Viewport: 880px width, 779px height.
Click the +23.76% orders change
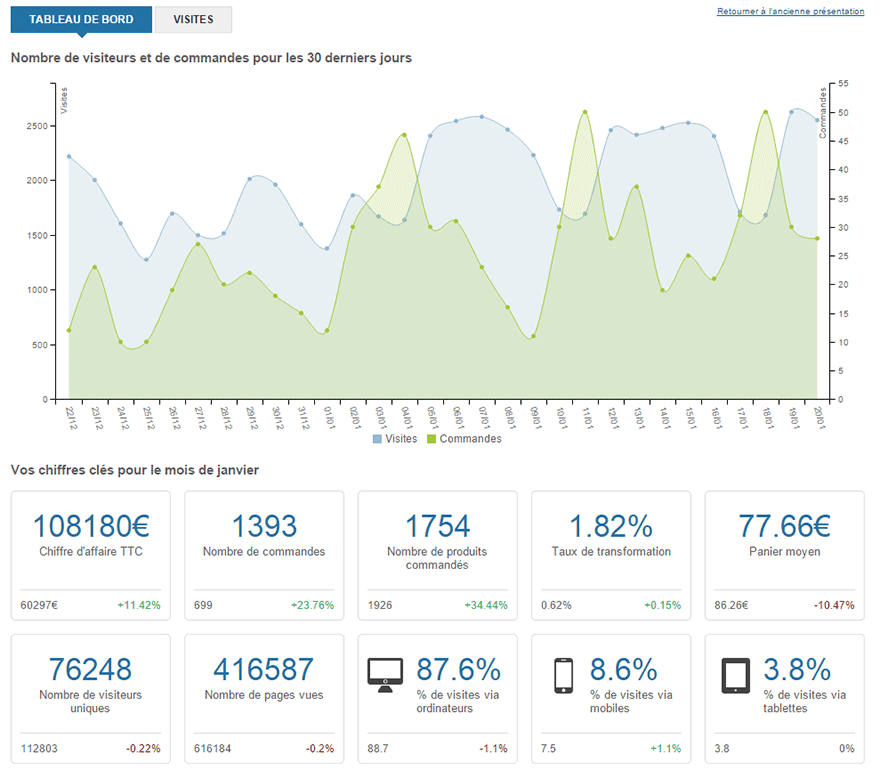coord(312,605)
